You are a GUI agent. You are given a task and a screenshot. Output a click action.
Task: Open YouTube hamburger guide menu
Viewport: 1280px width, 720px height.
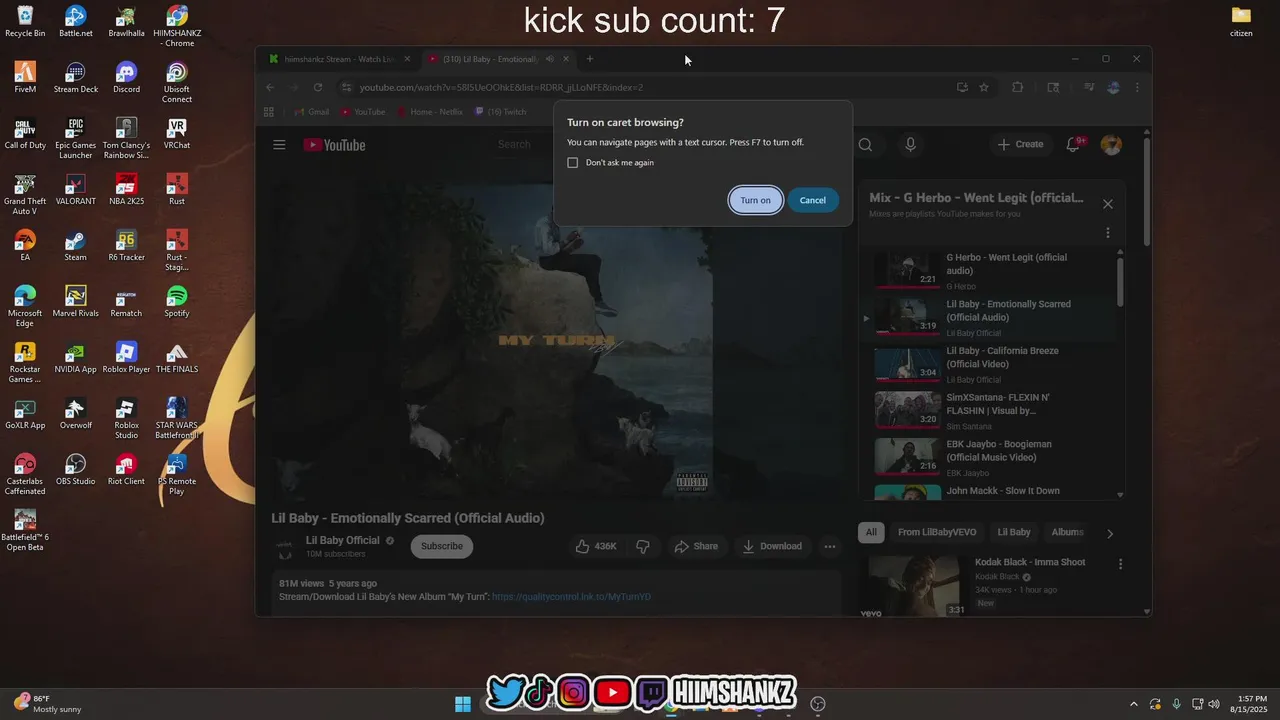pyautogui.click(x=279, y=145)
